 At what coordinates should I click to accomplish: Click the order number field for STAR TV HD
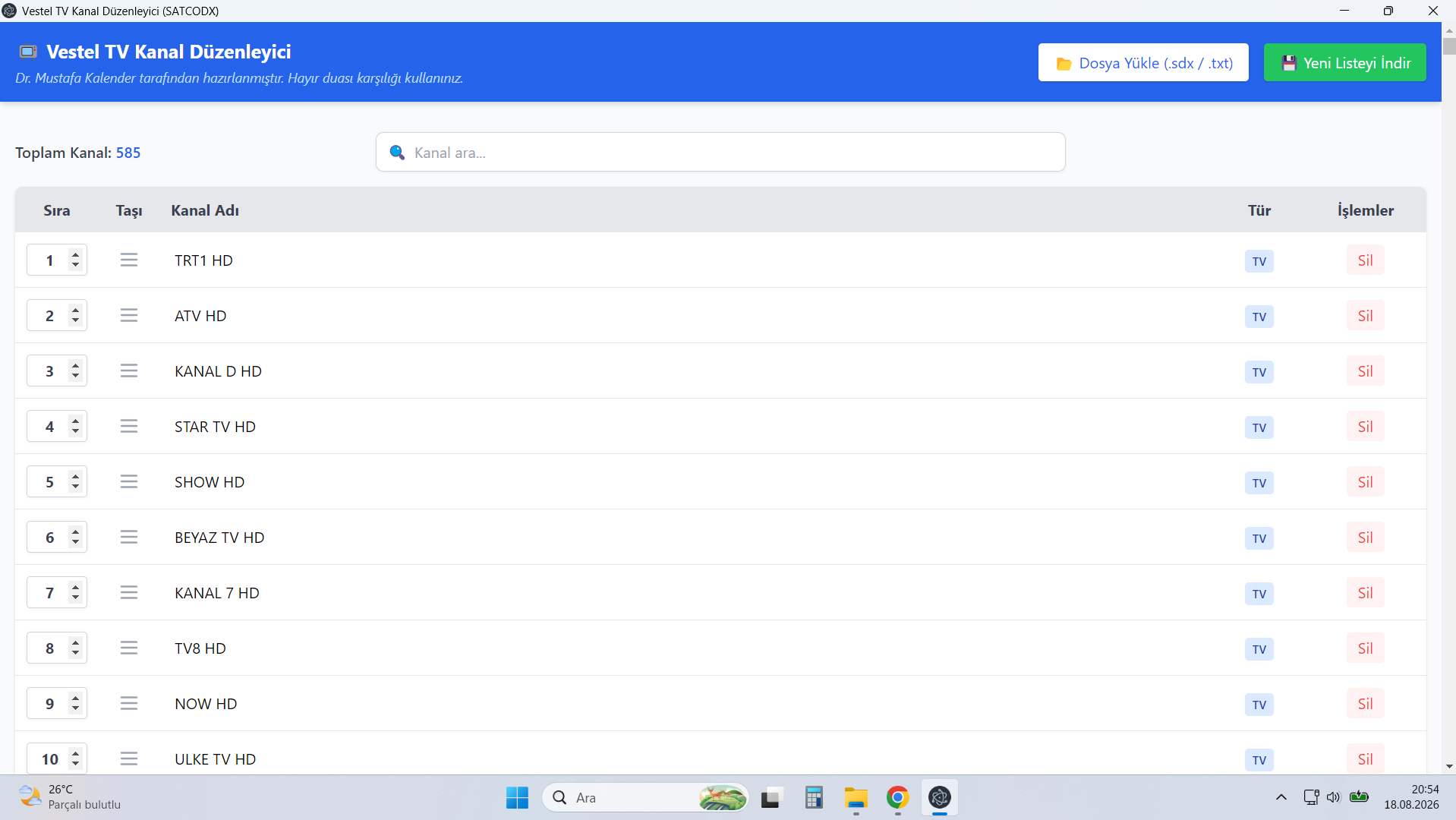tap(56, 426)
